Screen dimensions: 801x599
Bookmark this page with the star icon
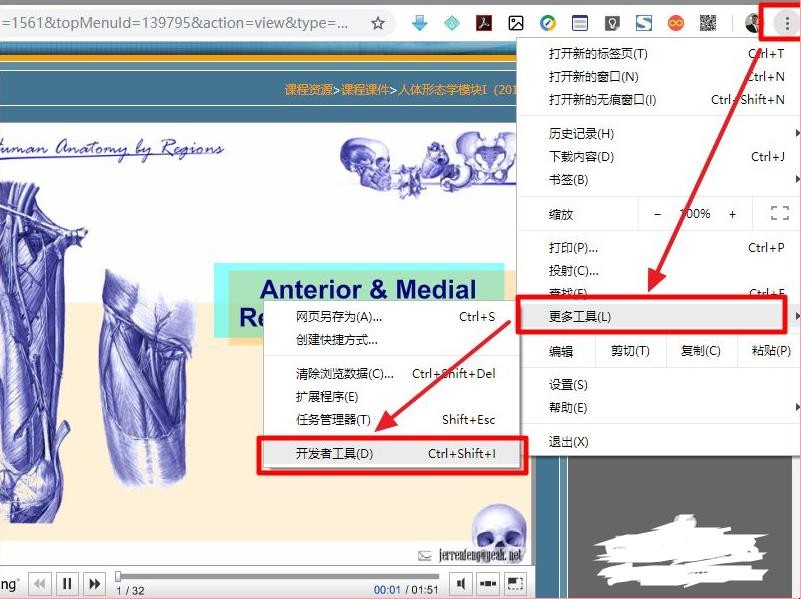[x=378, y=23]
